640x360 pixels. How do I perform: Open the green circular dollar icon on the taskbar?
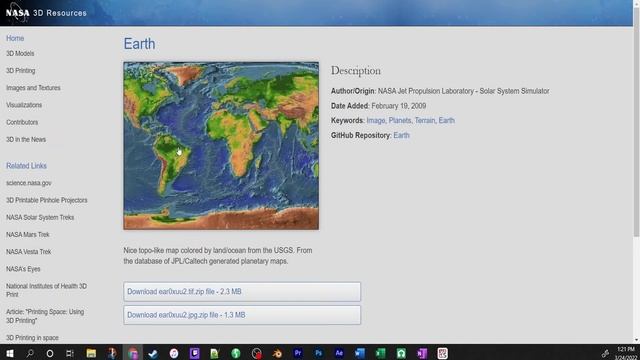pos(236,353)
